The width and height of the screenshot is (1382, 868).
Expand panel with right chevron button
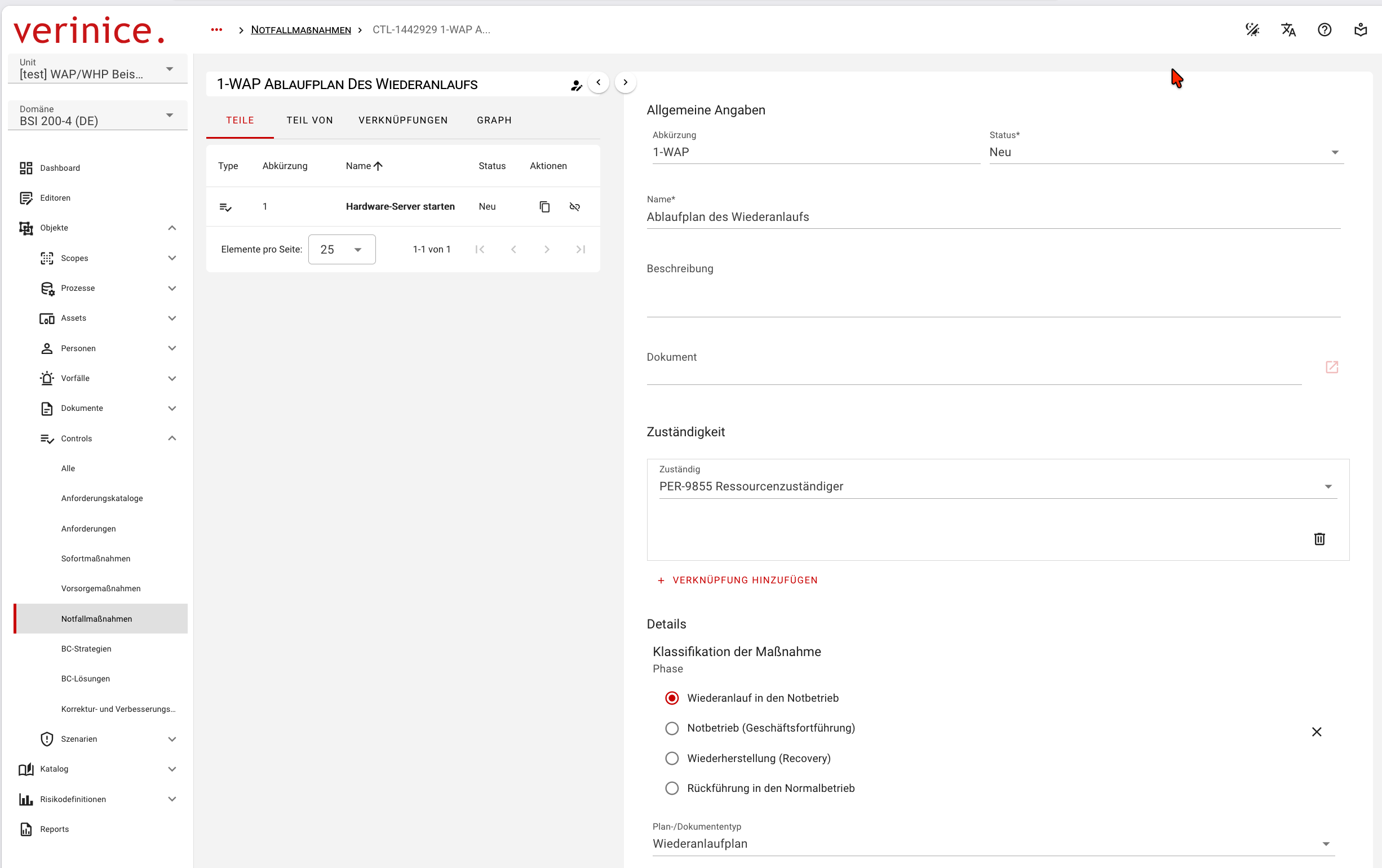(626, 82)
